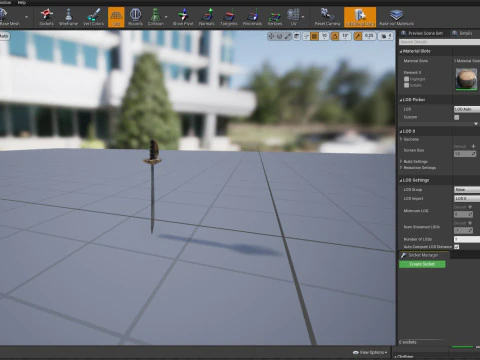Open scale snap 0.25 value dropdown
The image size is (480, 360).
pos(369,36)
